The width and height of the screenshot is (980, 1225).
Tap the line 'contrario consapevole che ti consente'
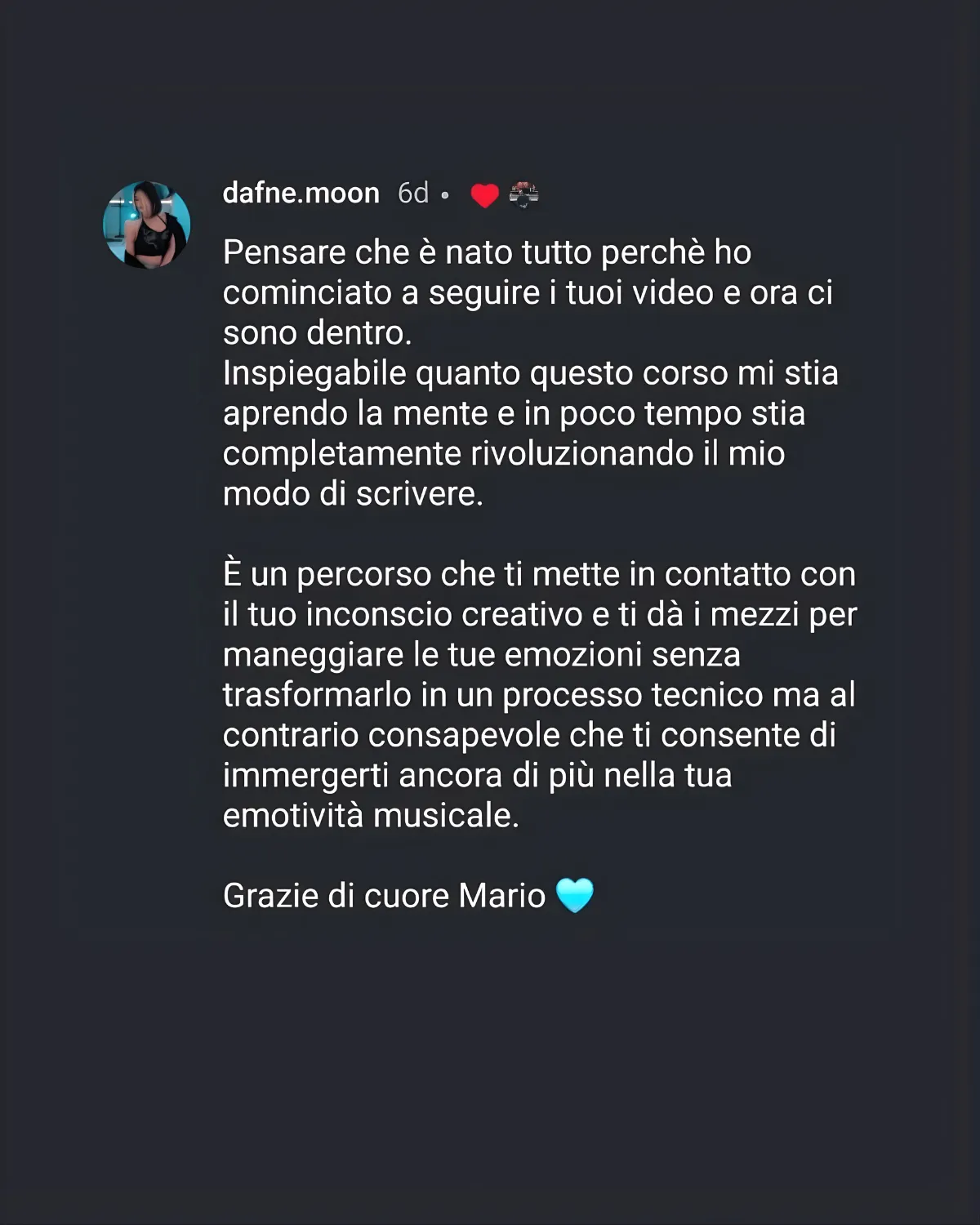[x=529, y=736]
